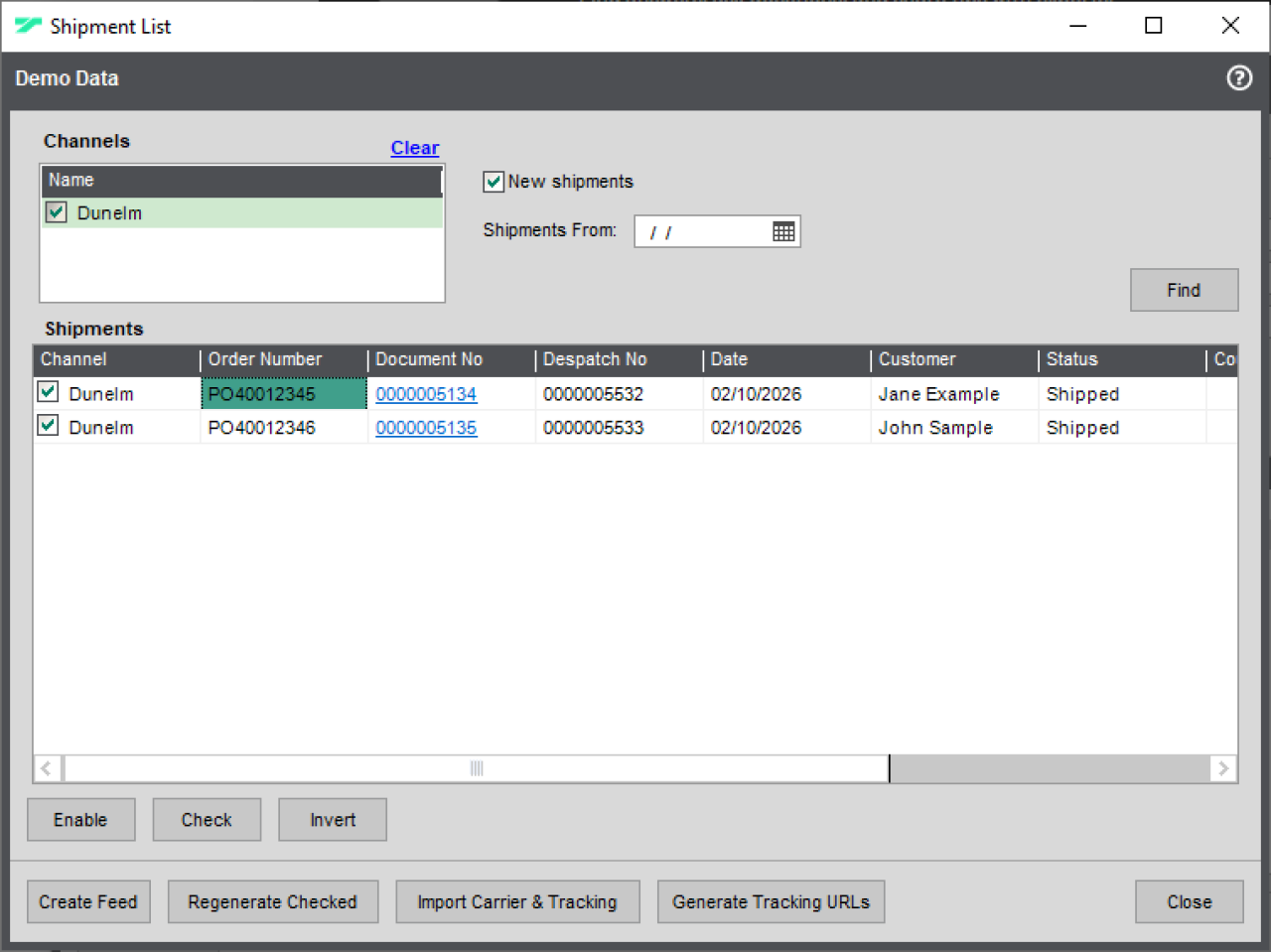Uncheck shipment row PO40012346 checkbox

click(x=48, y=426)
